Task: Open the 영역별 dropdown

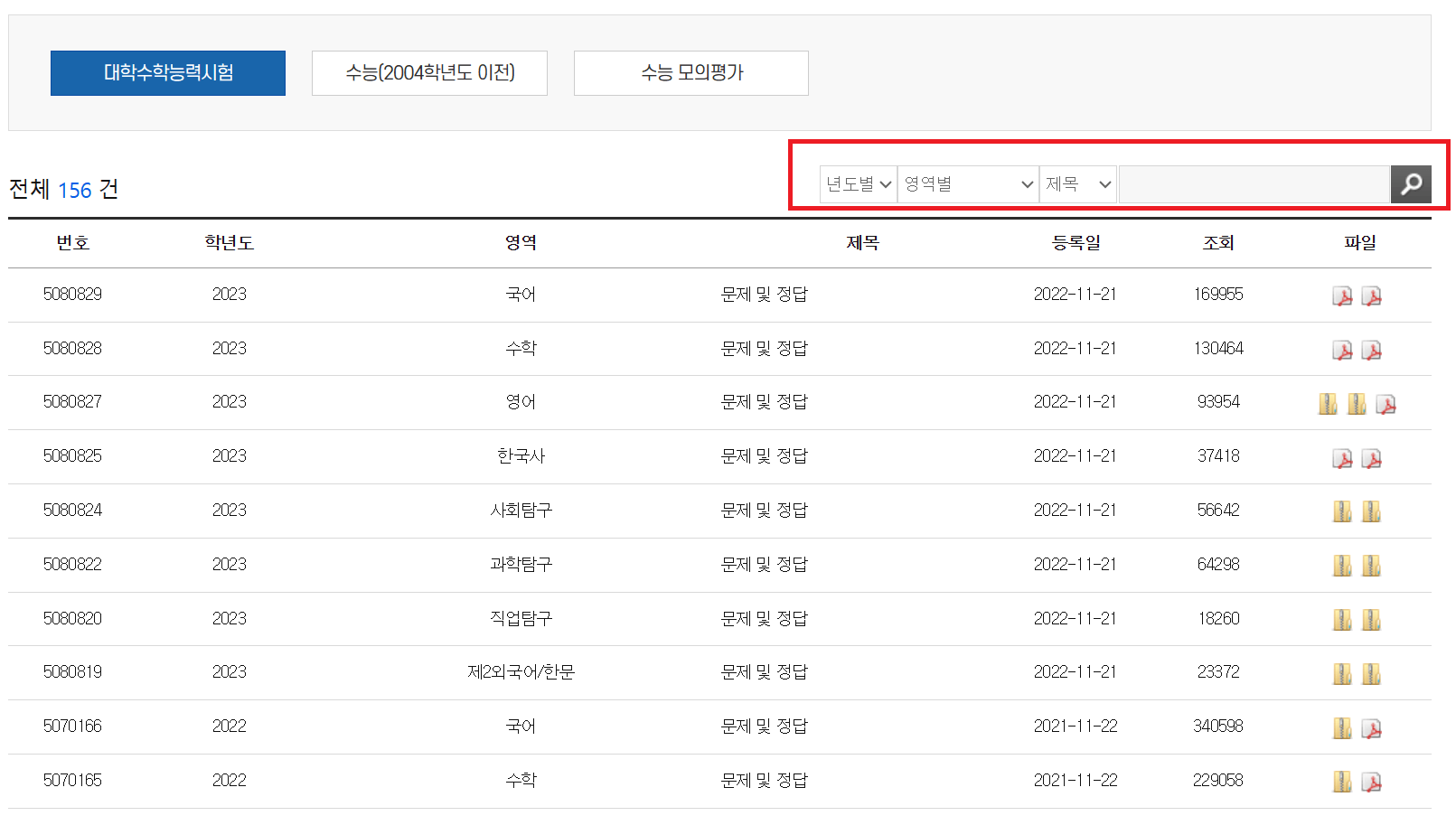Action: (967, 183)
